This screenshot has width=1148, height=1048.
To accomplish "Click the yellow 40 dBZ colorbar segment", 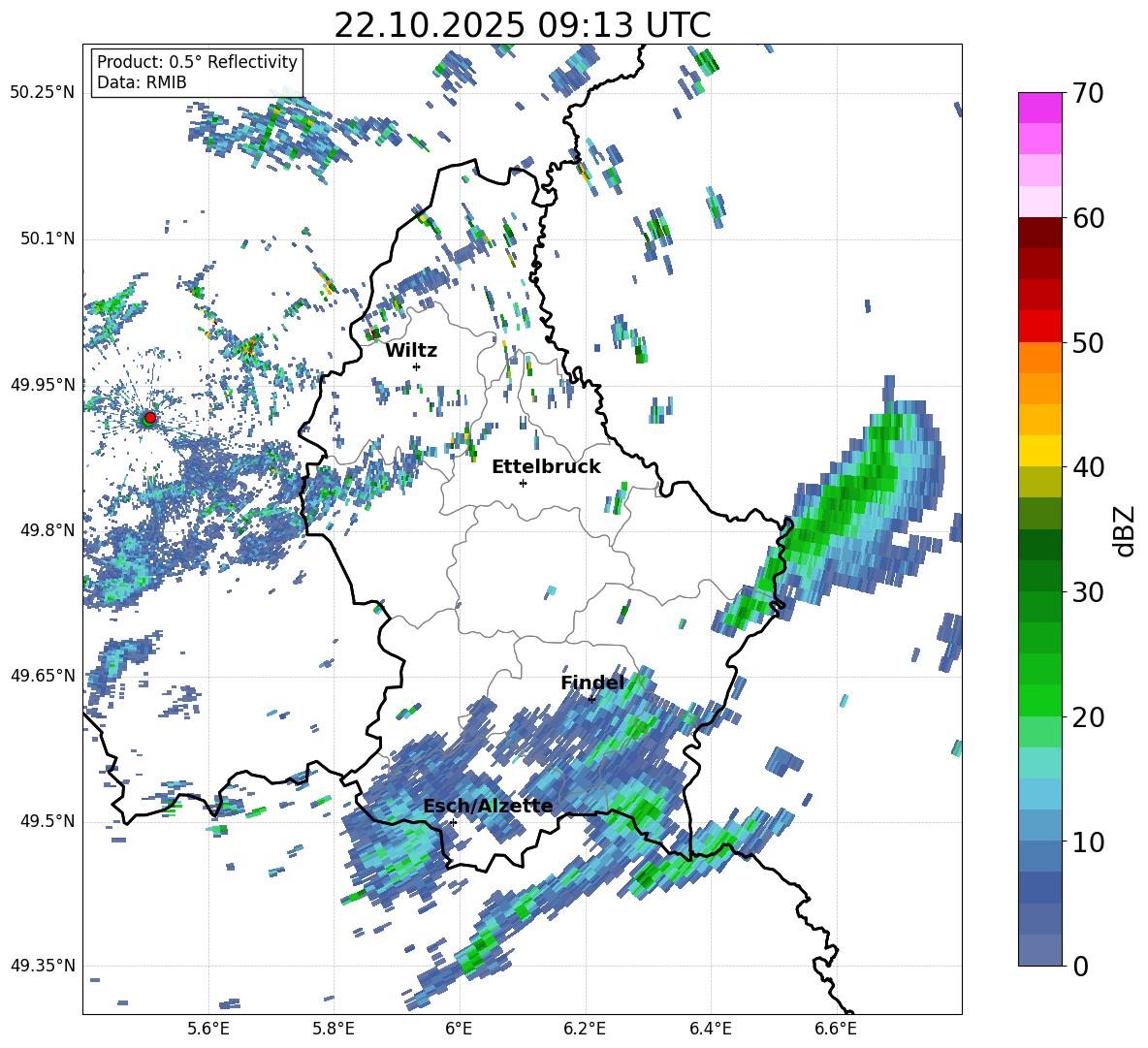I will pos(1039,451).
